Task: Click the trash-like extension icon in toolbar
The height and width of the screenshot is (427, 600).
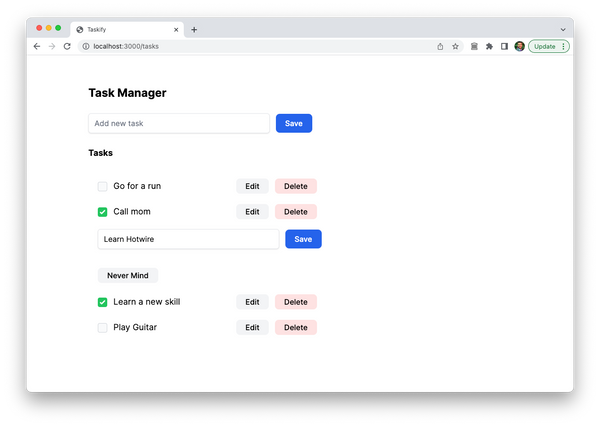Action: pyautogui.click(x=474, y=46)
